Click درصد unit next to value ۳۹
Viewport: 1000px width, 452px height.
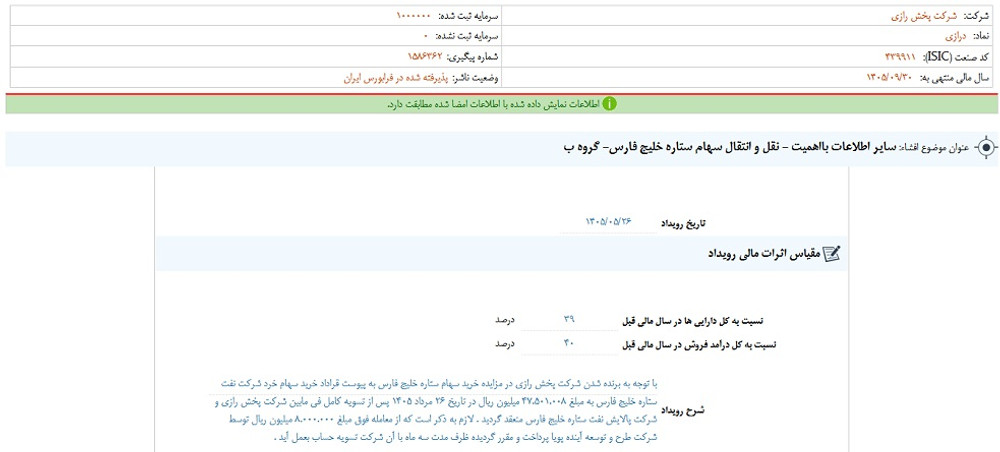point(505,319)
